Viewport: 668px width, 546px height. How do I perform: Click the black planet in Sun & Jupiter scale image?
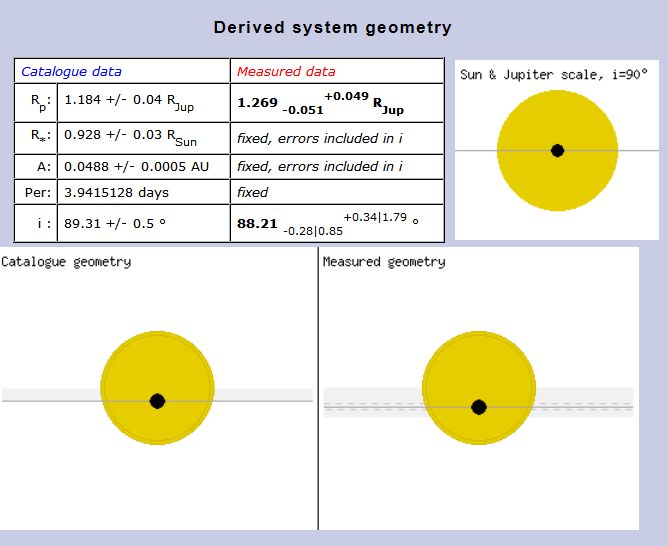[557, 151]
